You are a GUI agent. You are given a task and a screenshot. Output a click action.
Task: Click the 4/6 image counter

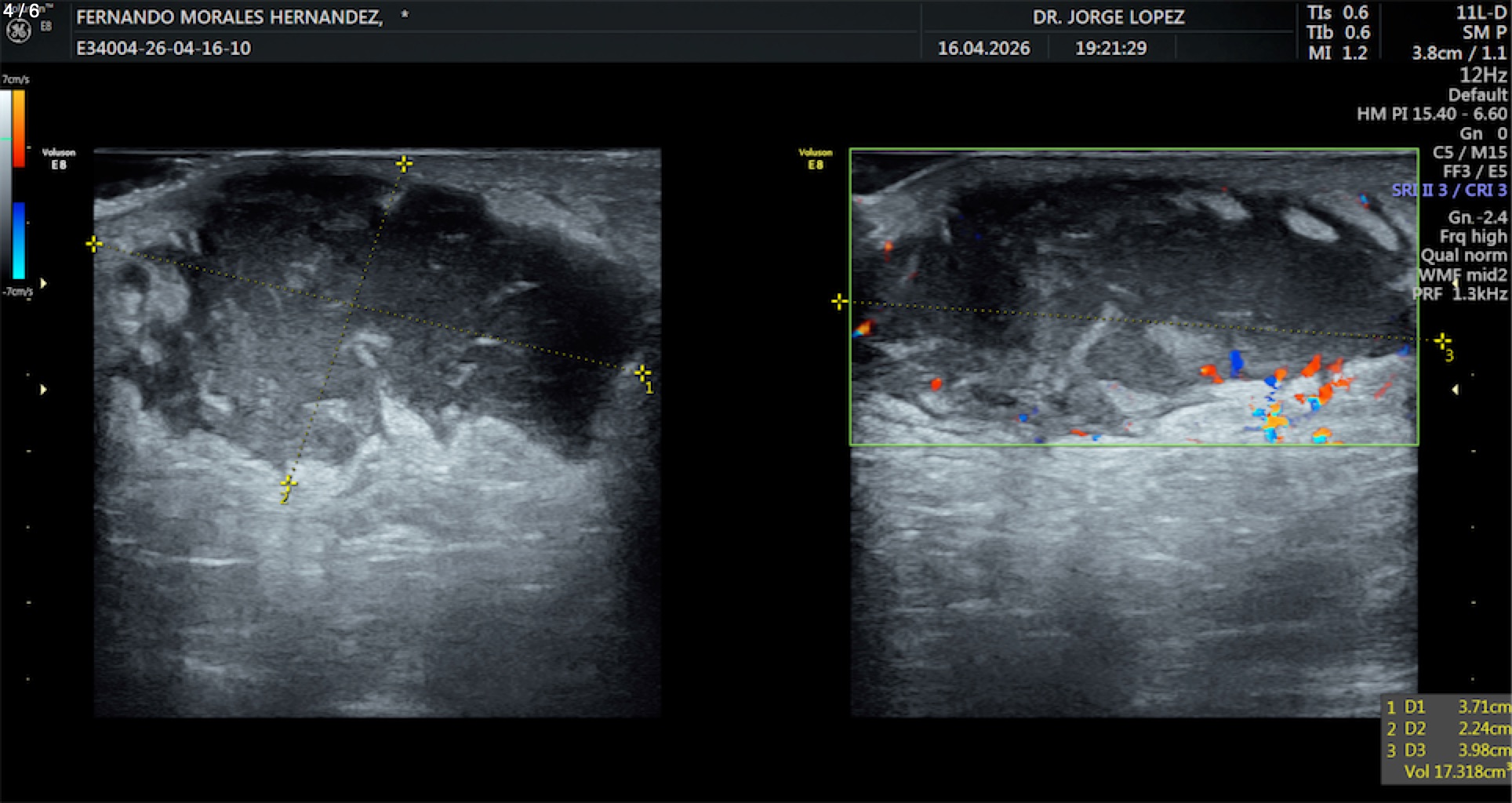(21, 10)
